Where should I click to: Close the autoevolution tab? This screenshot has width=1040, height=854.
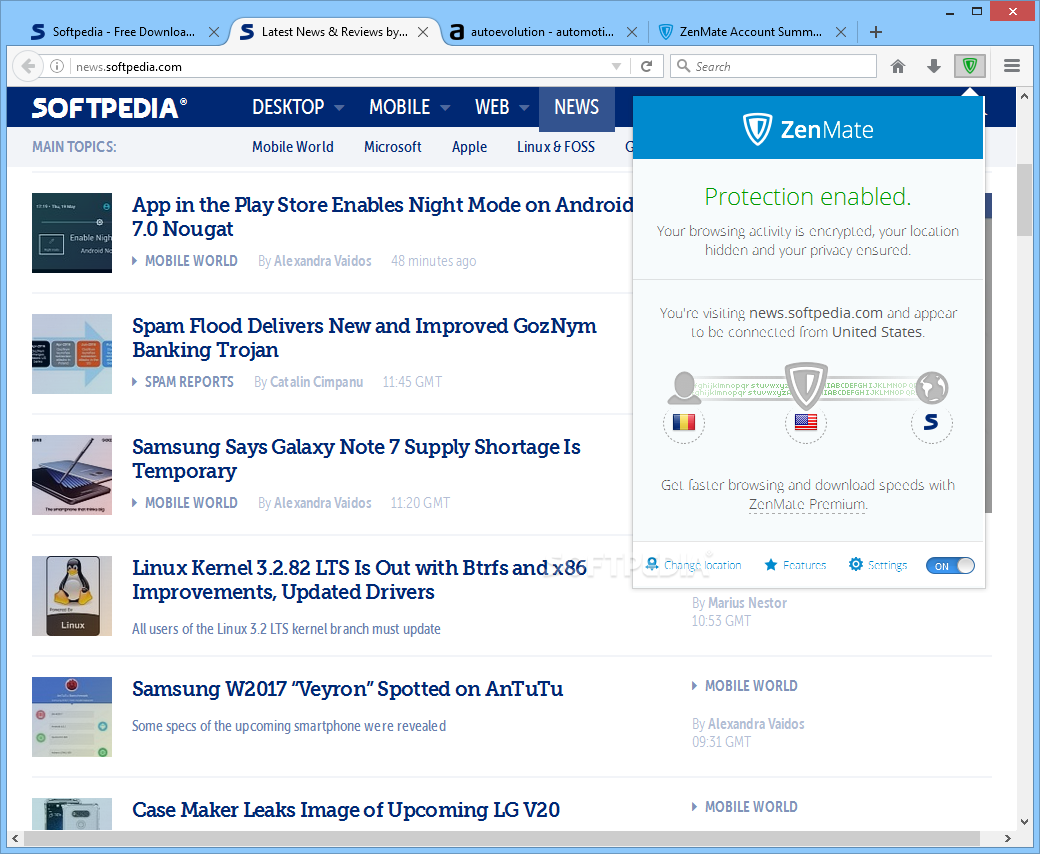632,32
